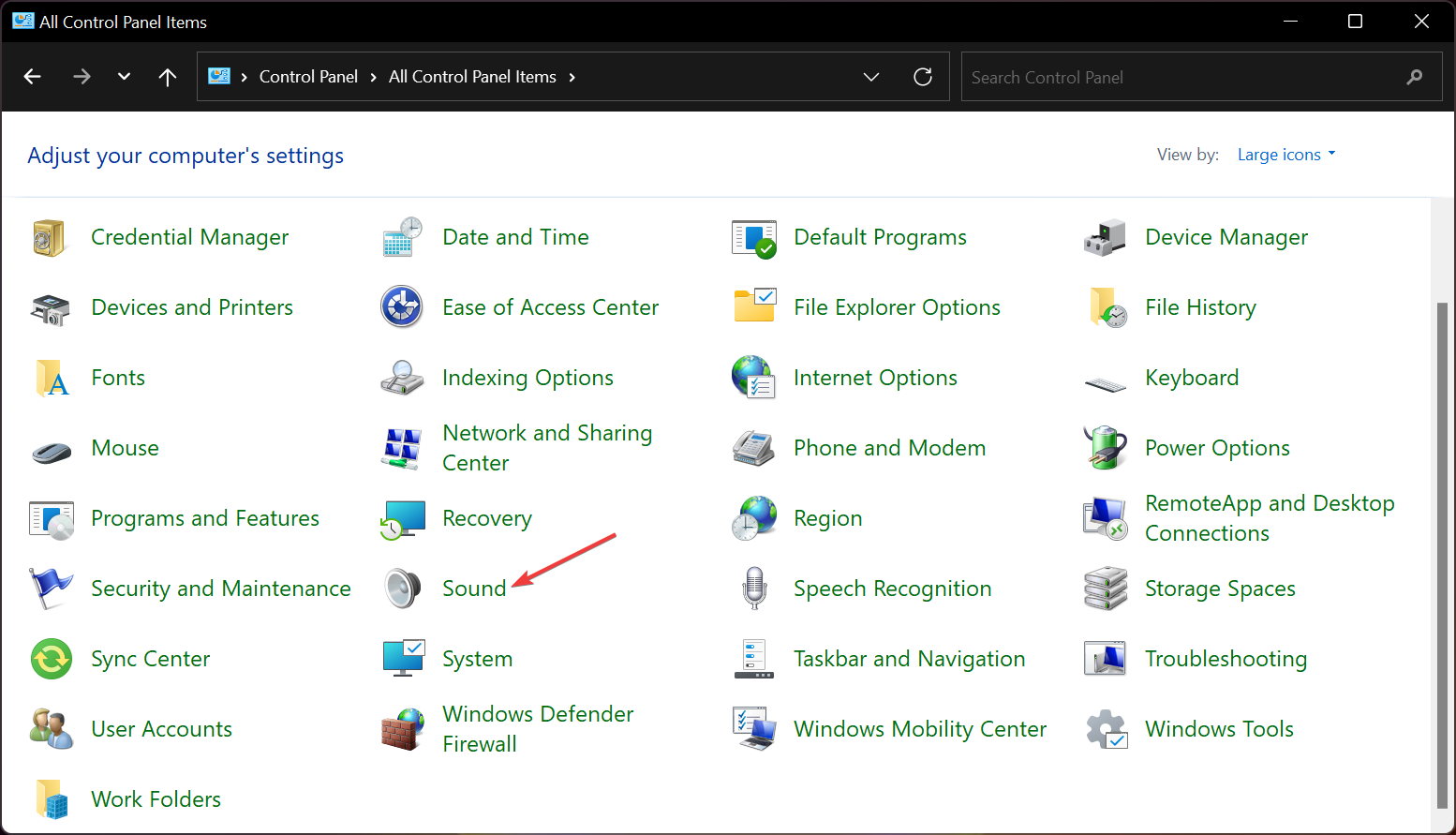Select Control Panel in the breadcrumb path
Screen dimensions: 1456x835
click(x=308, y=77)
